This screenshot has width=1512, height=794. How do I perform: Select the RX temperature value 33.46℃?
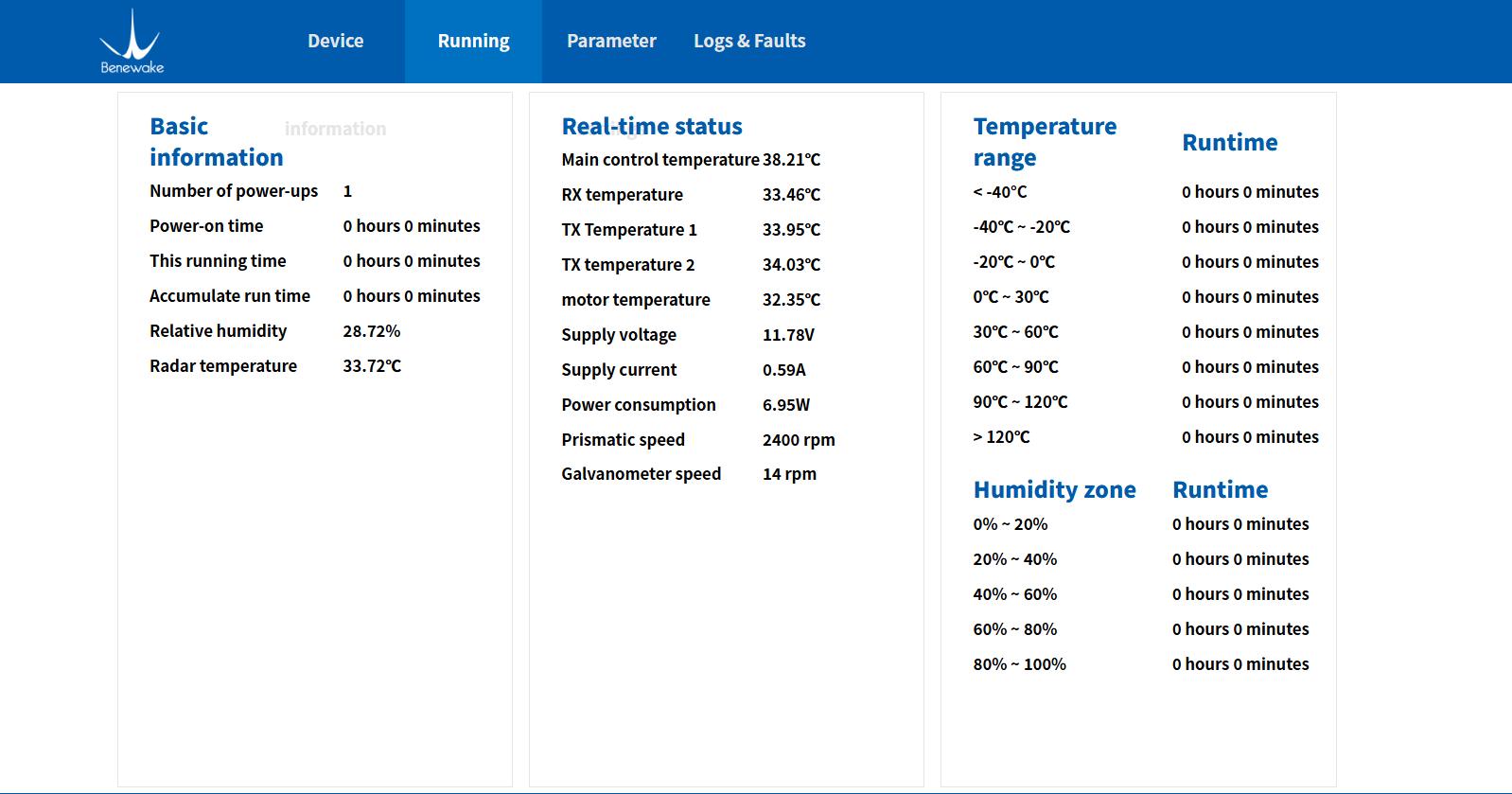[792, 195]
